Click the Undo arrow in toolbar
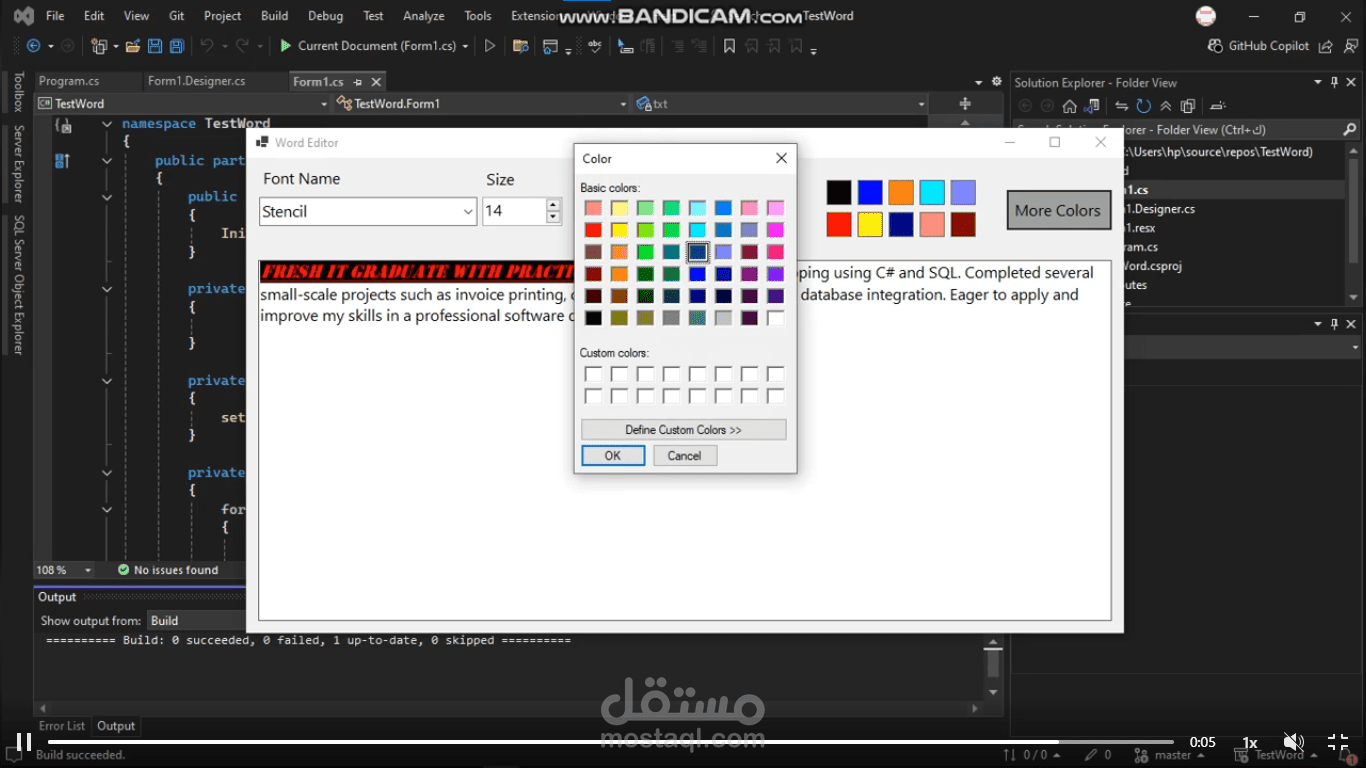The height and width of the screenshot is (768, 1366). click(207, 46)
